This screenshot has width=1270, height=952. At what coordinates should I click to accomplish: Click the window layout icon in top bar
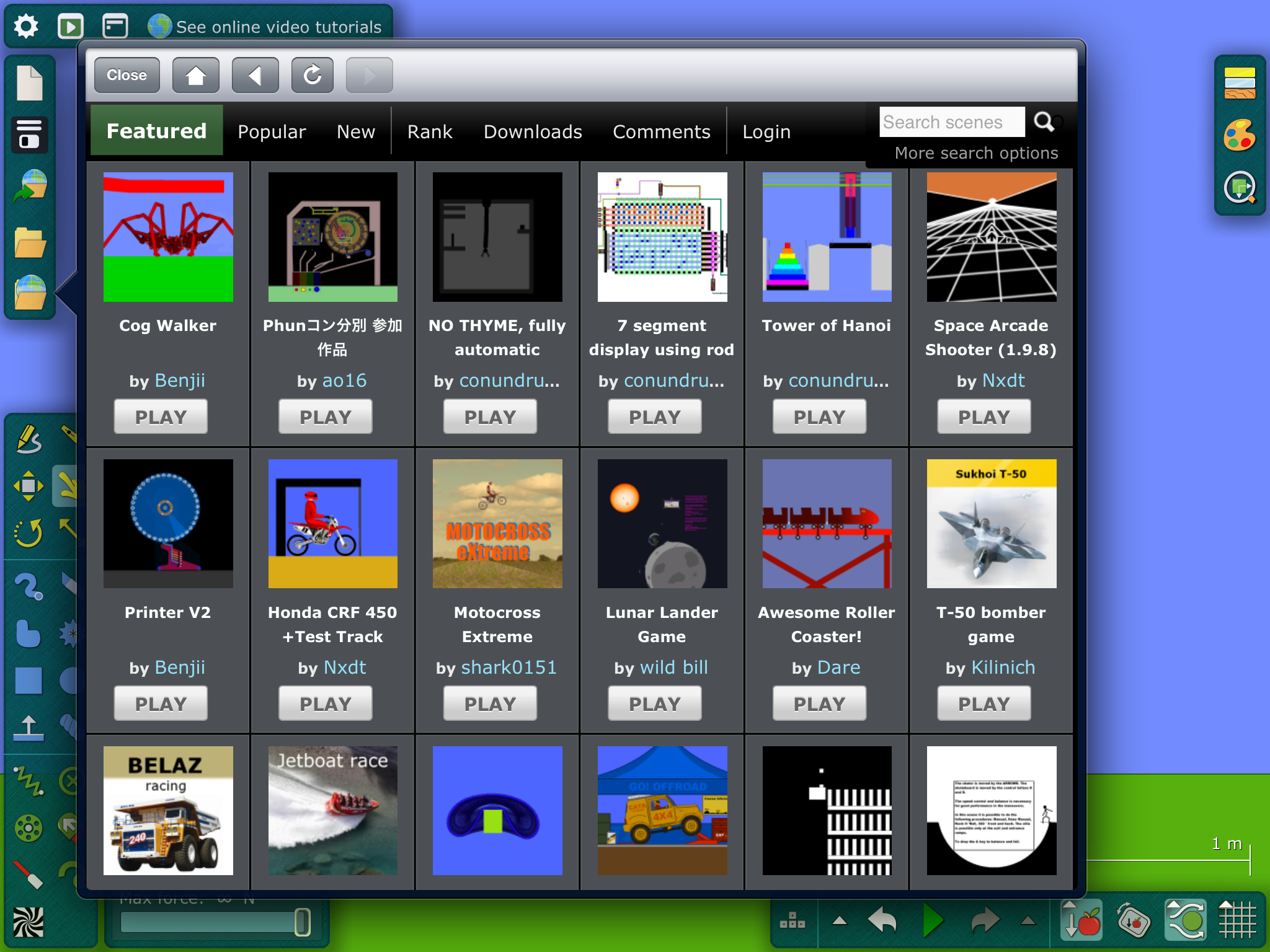(115, 27)
